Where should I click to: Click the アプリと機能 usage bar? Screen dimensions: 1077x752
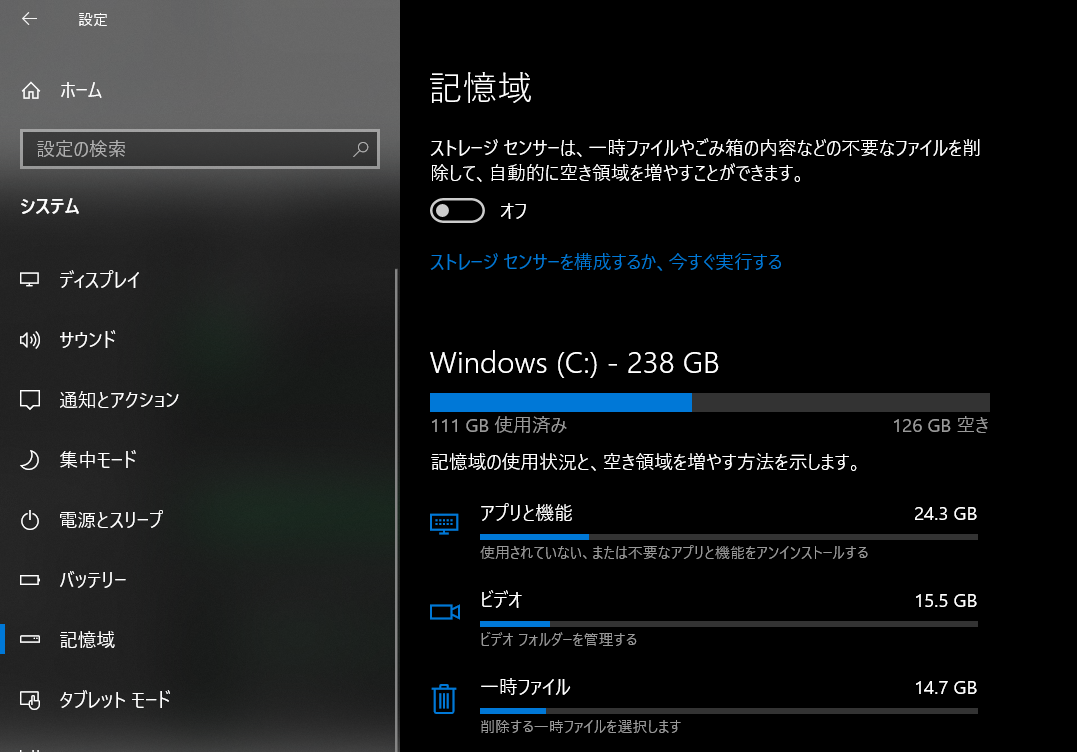[x=729, y=537]
